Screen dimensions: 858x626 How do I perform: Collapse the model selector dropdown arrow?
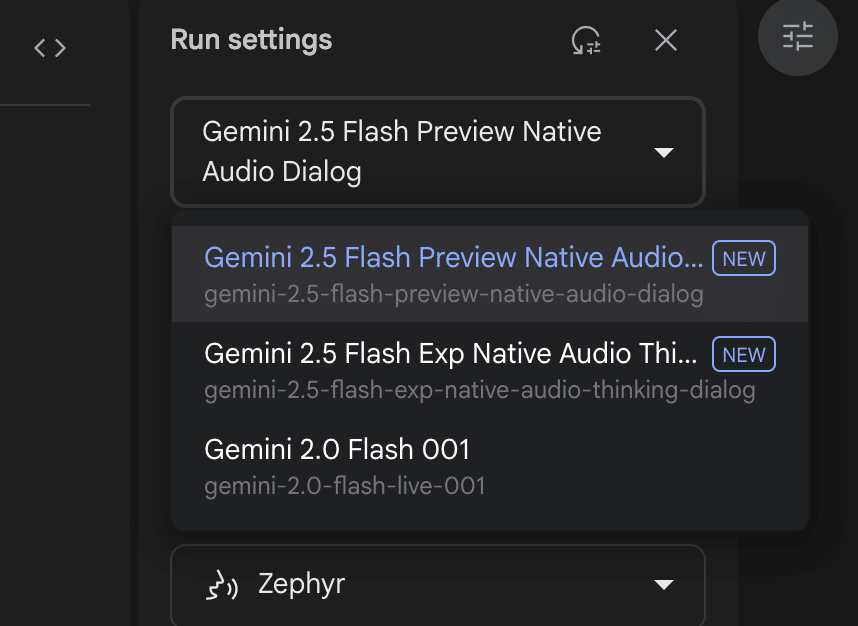663,152
